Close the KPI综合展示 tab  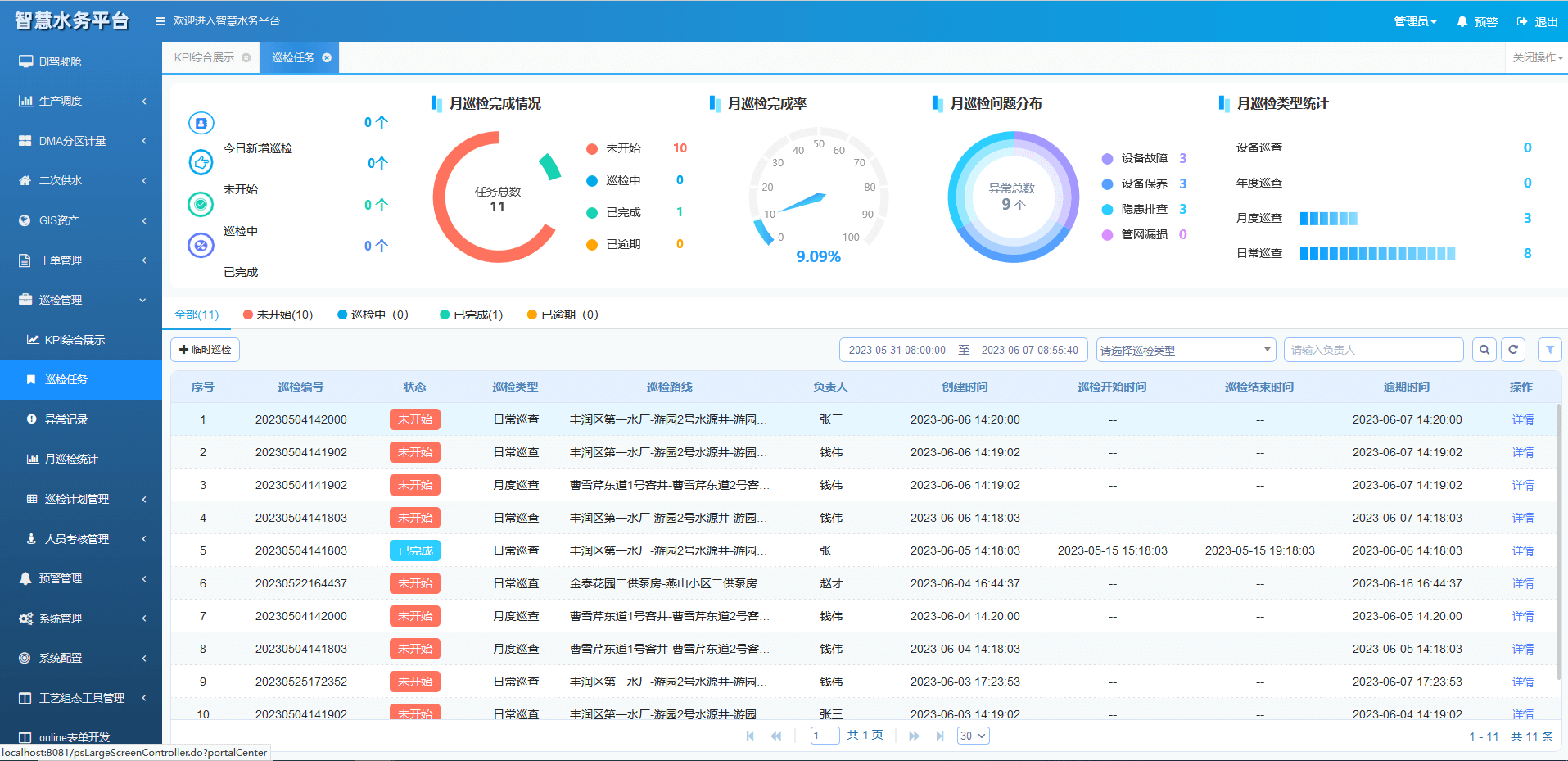coord(246,57)
